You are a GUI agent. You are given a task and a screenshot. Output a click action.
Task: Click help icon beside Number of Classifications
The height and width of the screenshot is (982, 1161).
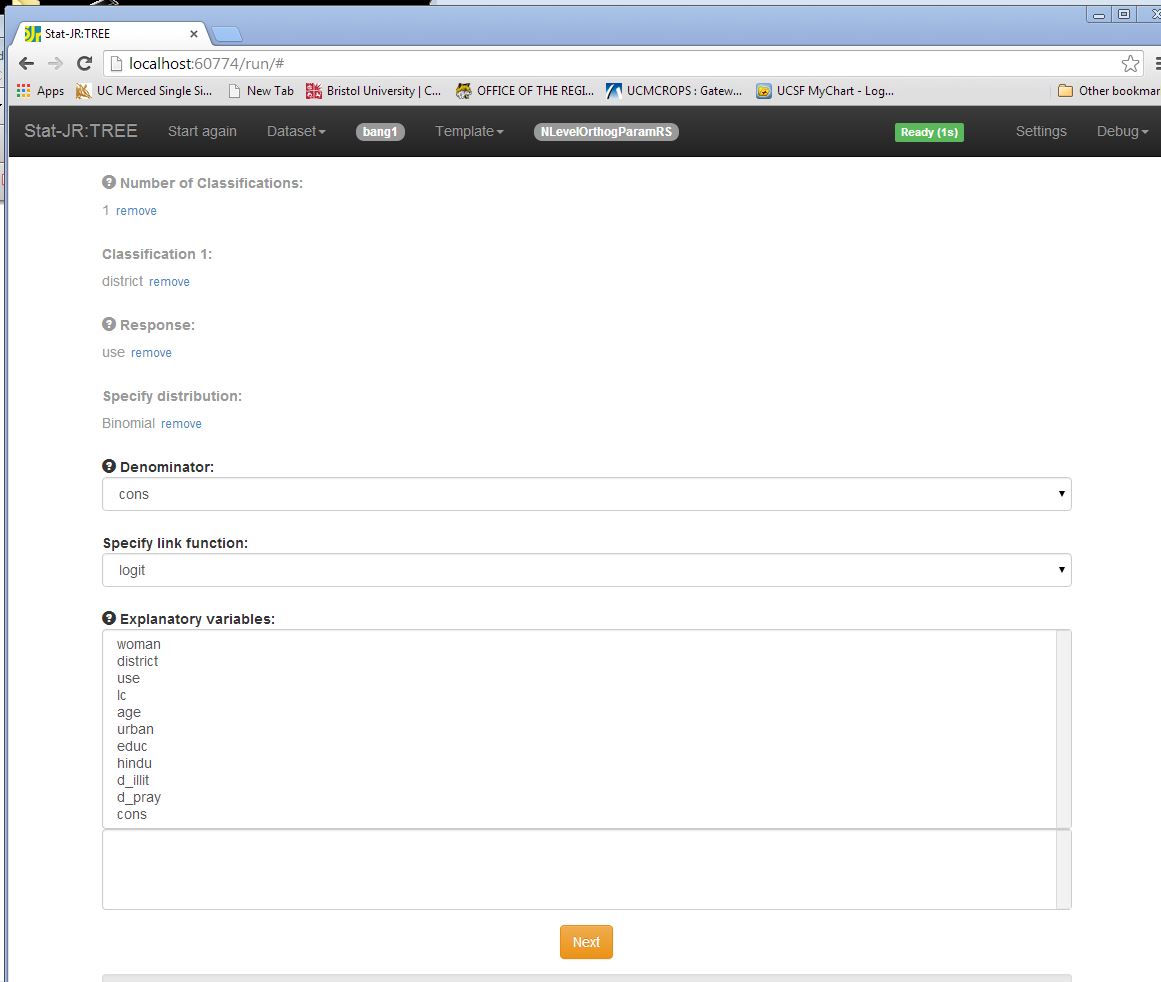point(109,183)
